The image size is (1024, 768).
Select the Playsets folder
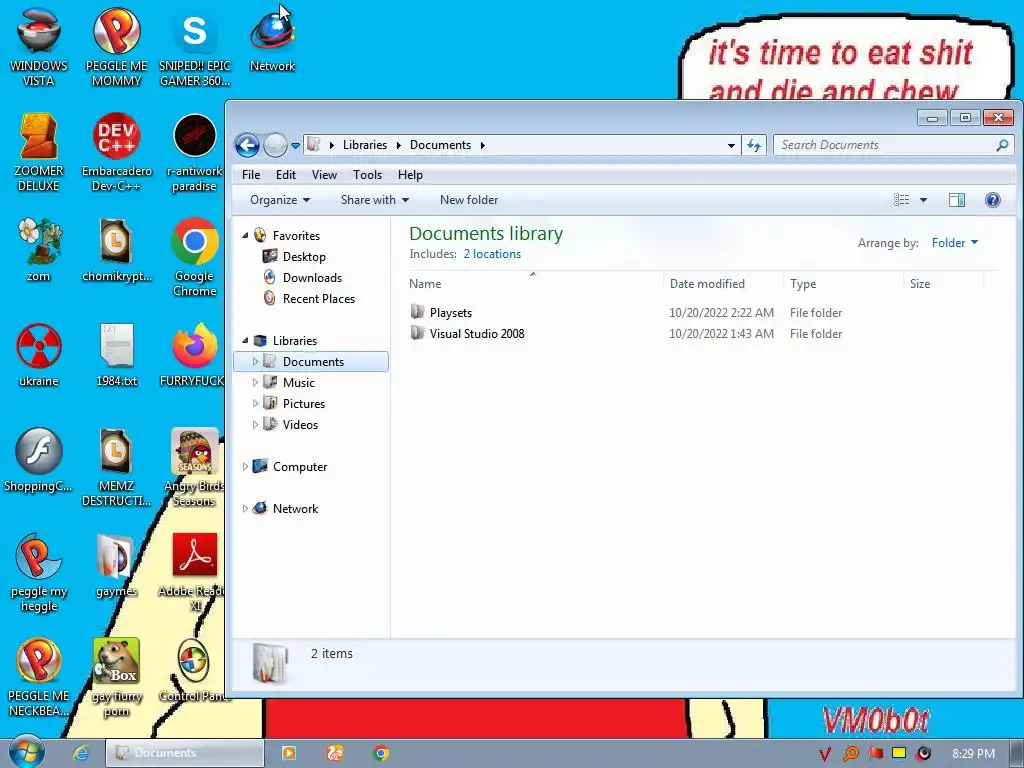tap(451, 313)
